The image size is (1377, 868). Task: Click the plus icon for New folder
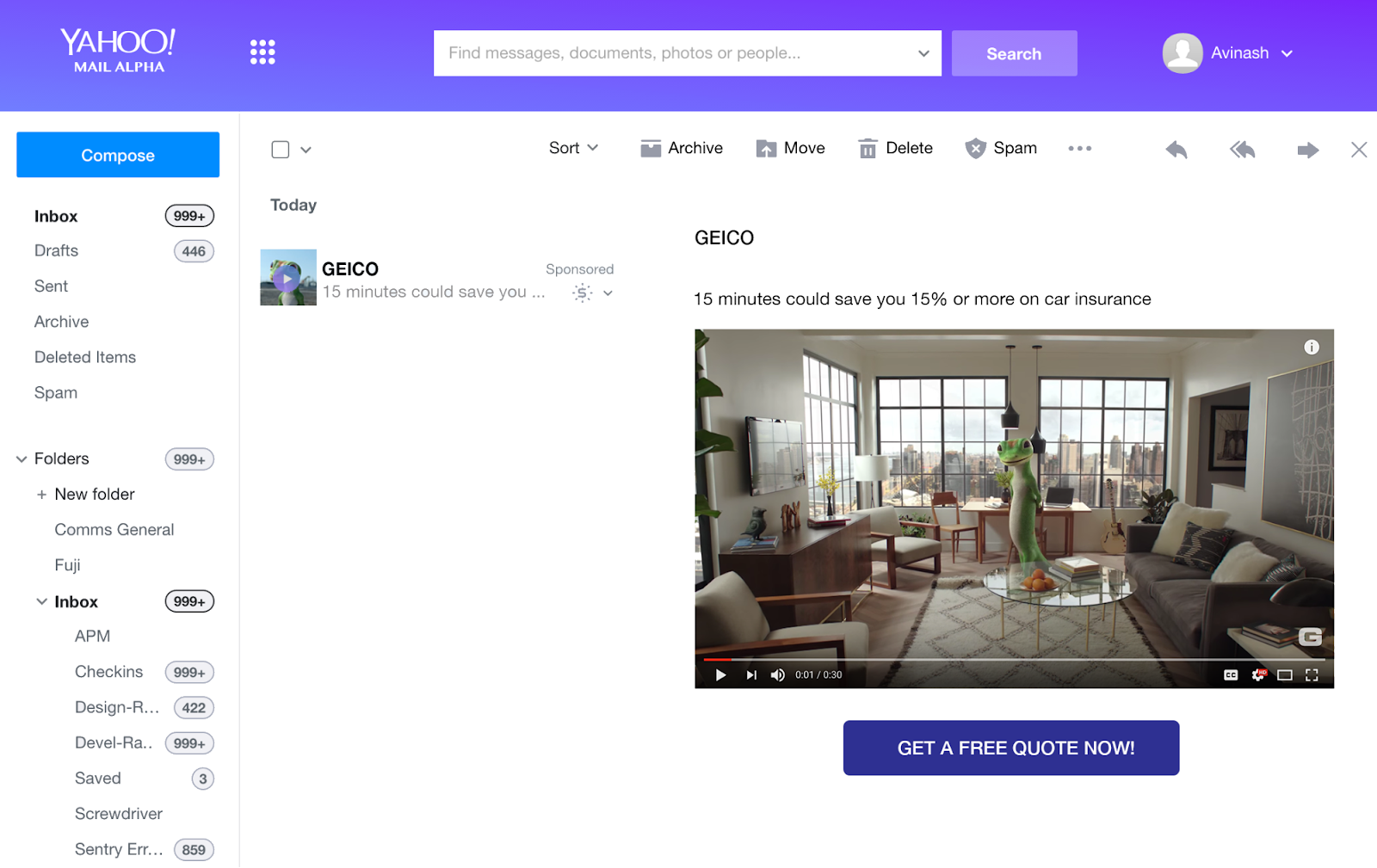41,495
